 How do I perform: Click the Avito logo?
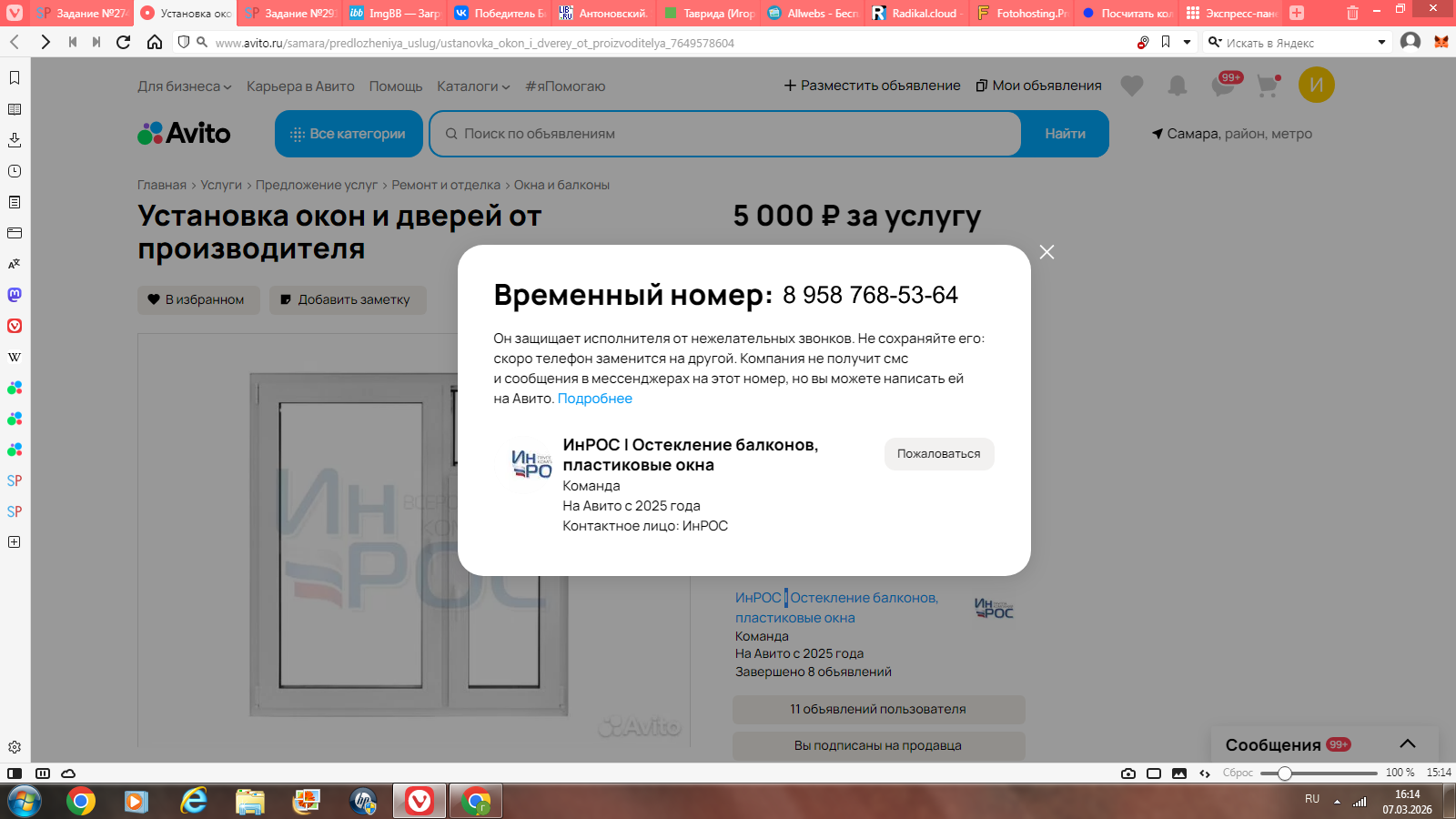click(x=184, y=134)
